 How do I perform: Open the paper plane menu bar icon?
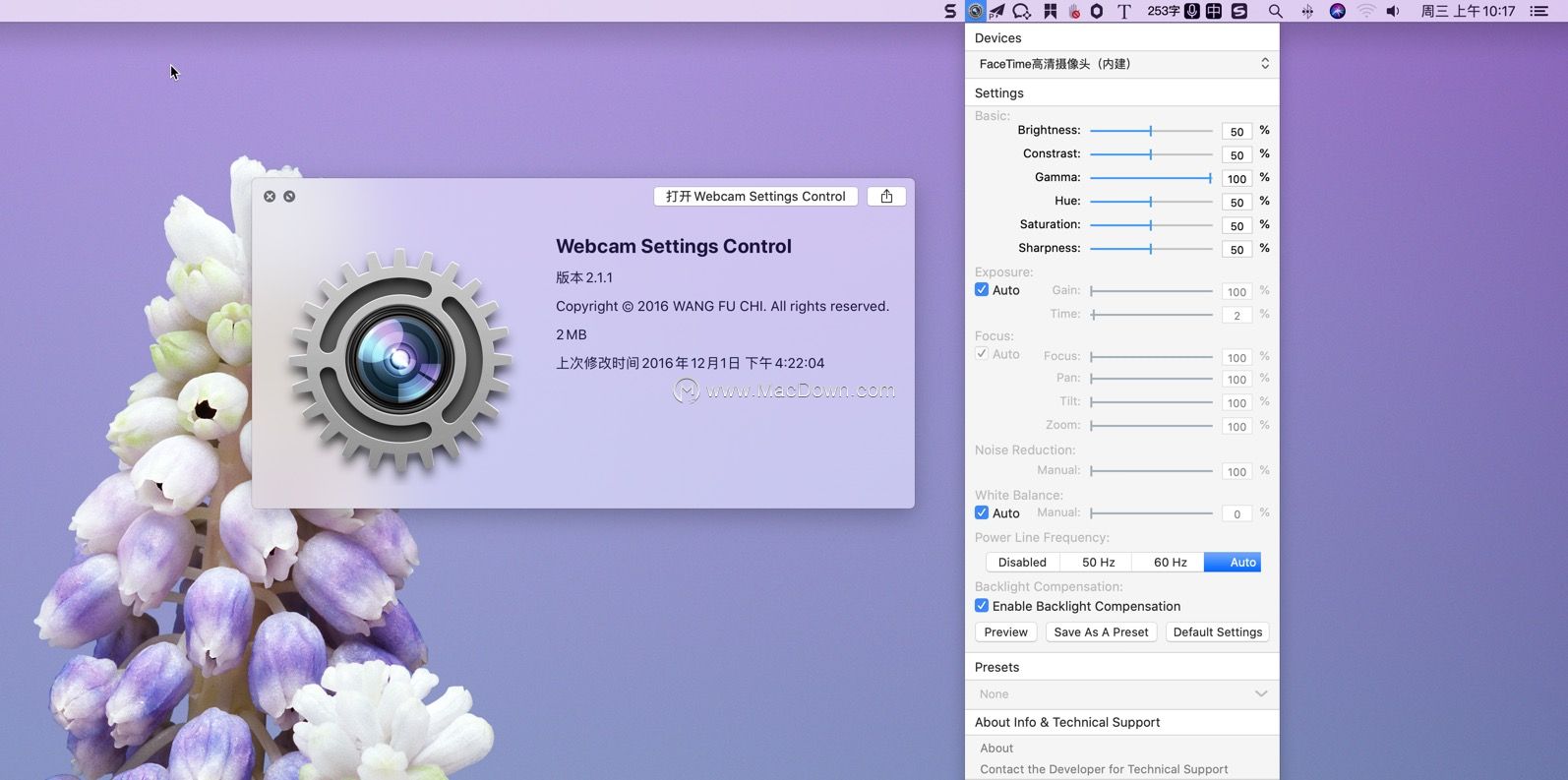tap(997, 11)
